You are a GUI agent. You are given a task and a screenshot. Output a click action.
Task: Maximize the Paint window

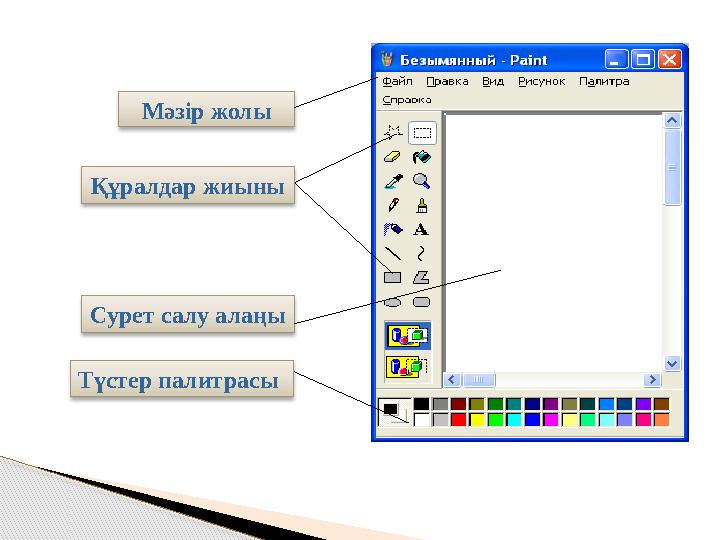pyautogui.click(x=643, y=59)
